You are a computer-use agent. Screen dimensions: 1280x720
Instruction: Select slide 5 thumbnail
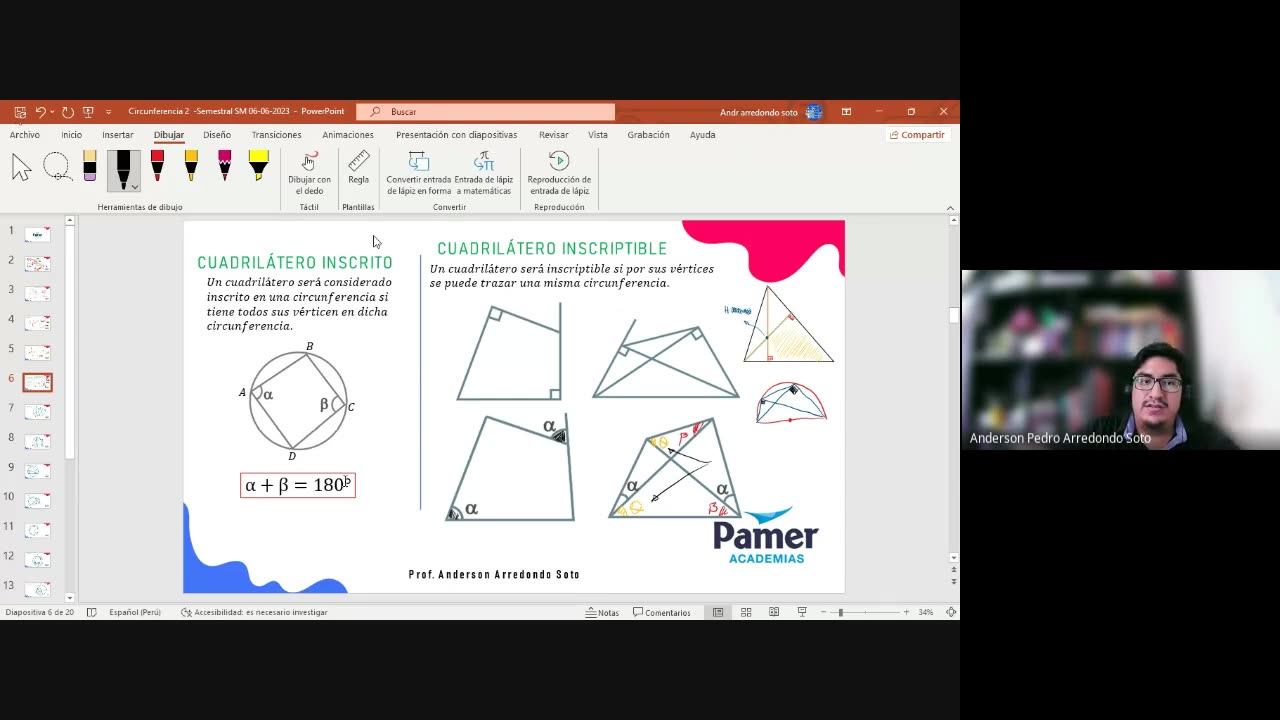(x=37, y=352)
